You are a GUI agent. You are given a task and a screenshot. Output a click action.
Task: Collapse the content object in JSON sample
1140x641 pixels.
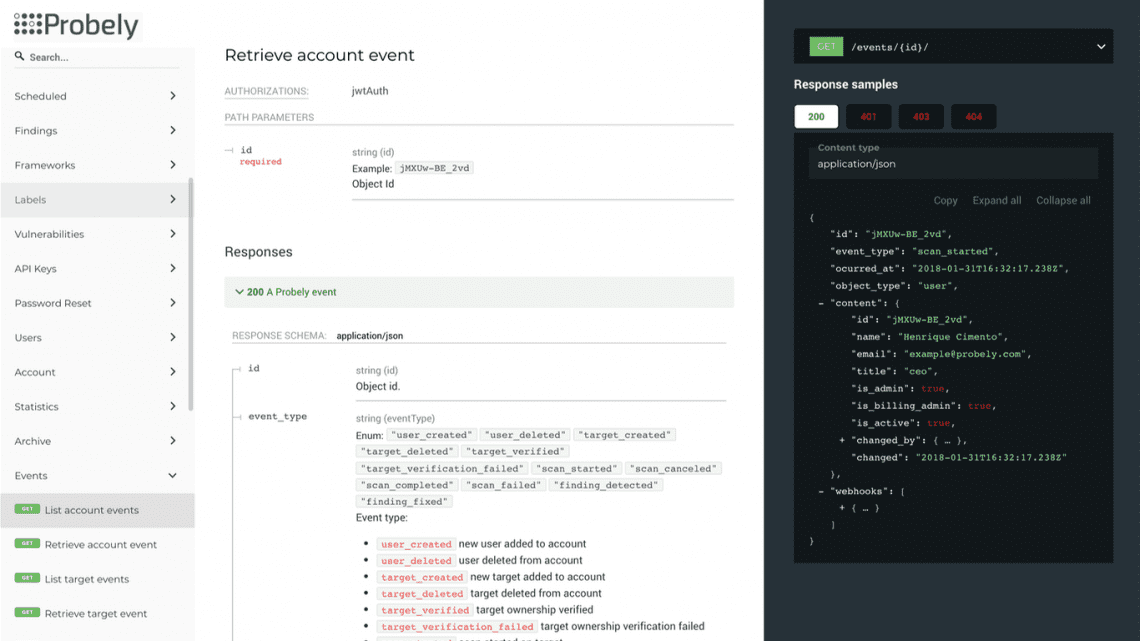click(821, 303)
